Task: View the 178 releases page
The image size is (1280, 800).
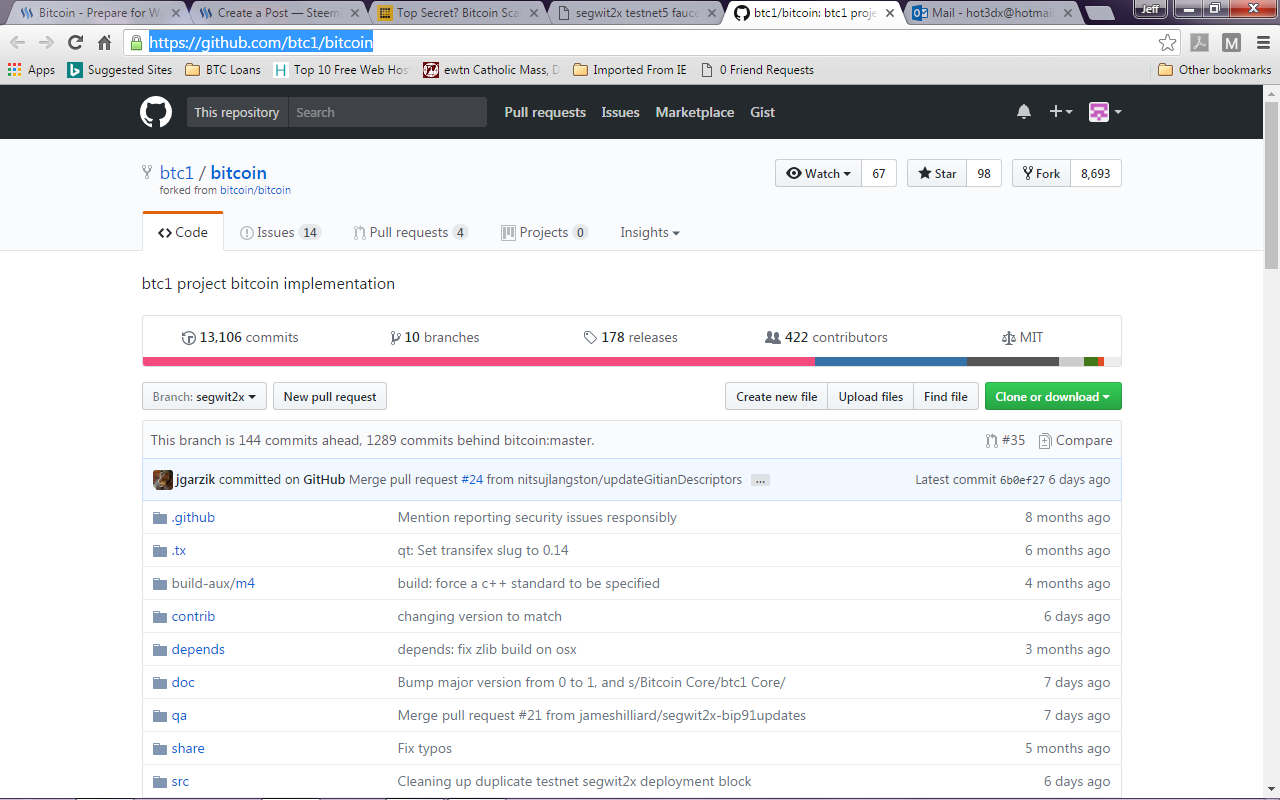Action: [631, 337]
